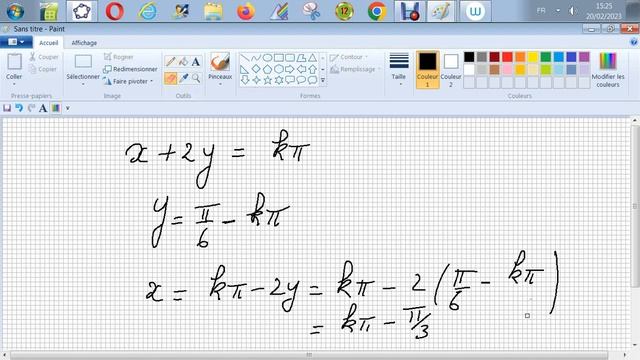Choose the diagonal line shape
Viewport: 640px width, 360px height.
244,58
